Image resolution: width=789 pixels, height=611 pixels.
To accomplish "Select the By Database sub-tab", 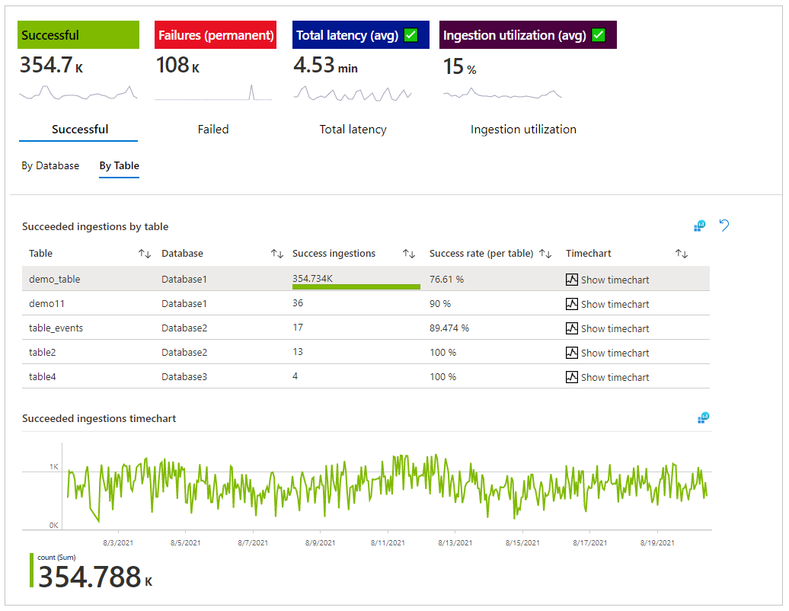I will point(50,166).
